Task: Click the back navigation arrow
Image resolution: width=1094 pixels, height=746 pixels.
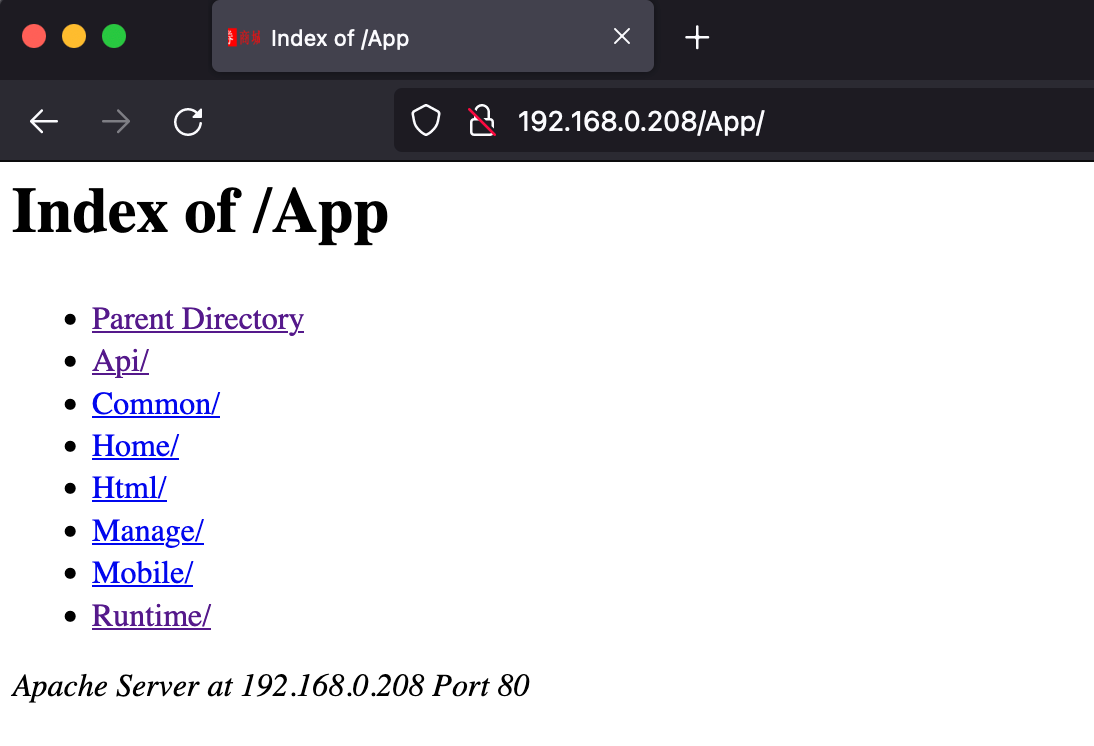Action: pyautogui.click(x=44, y=122)
